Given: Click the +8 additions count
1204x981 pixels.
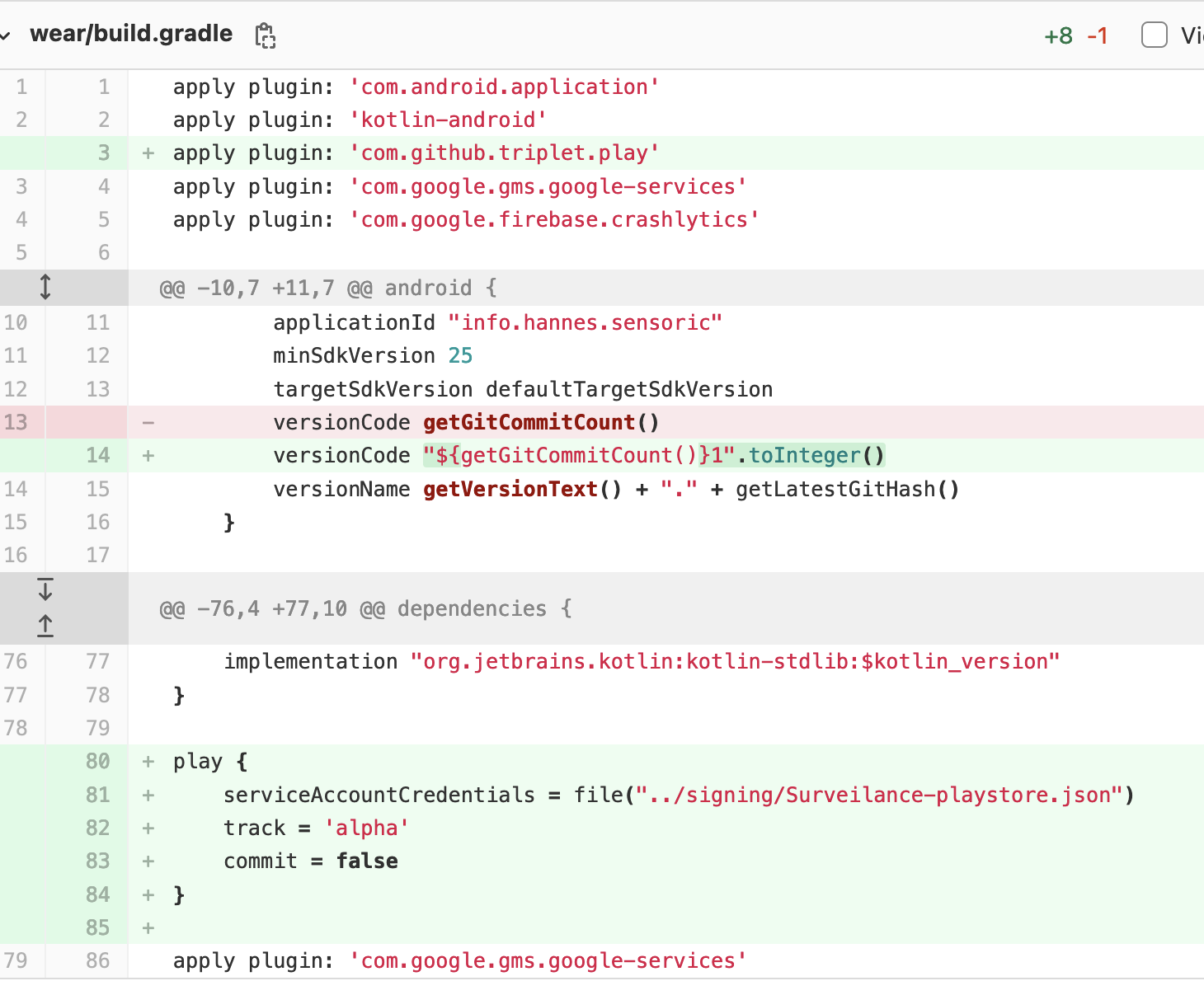Looking at the screenshot, I should click(1058, 35).
